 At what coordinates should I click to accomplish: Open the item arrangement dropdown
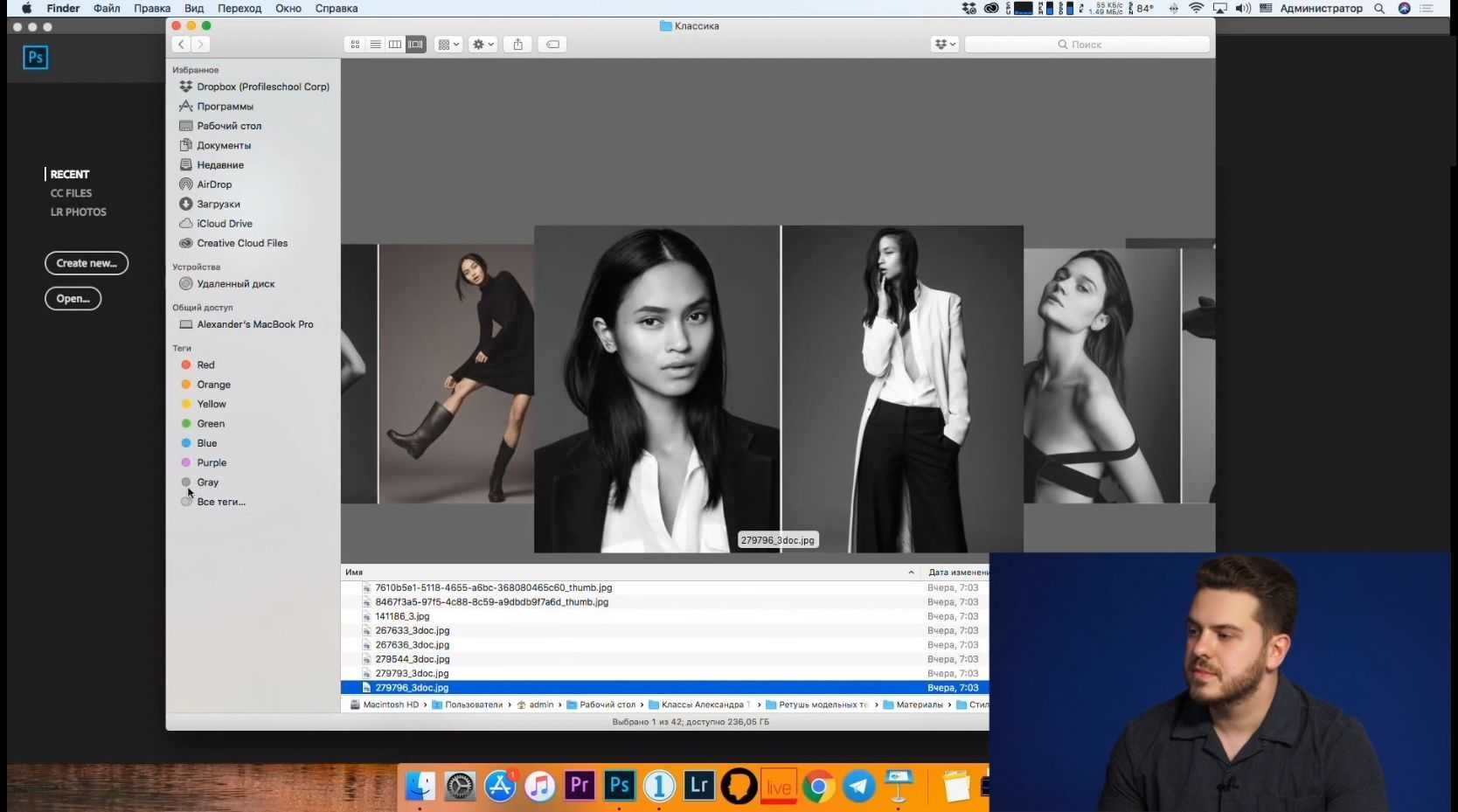448,45
